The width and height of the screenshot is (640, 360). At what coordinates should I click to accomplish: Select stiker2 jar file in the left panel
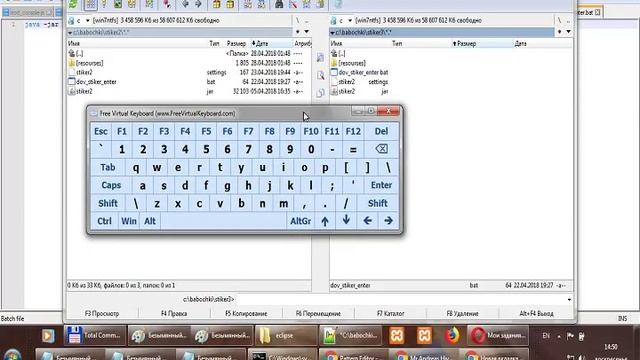click(x=84, y=91)
